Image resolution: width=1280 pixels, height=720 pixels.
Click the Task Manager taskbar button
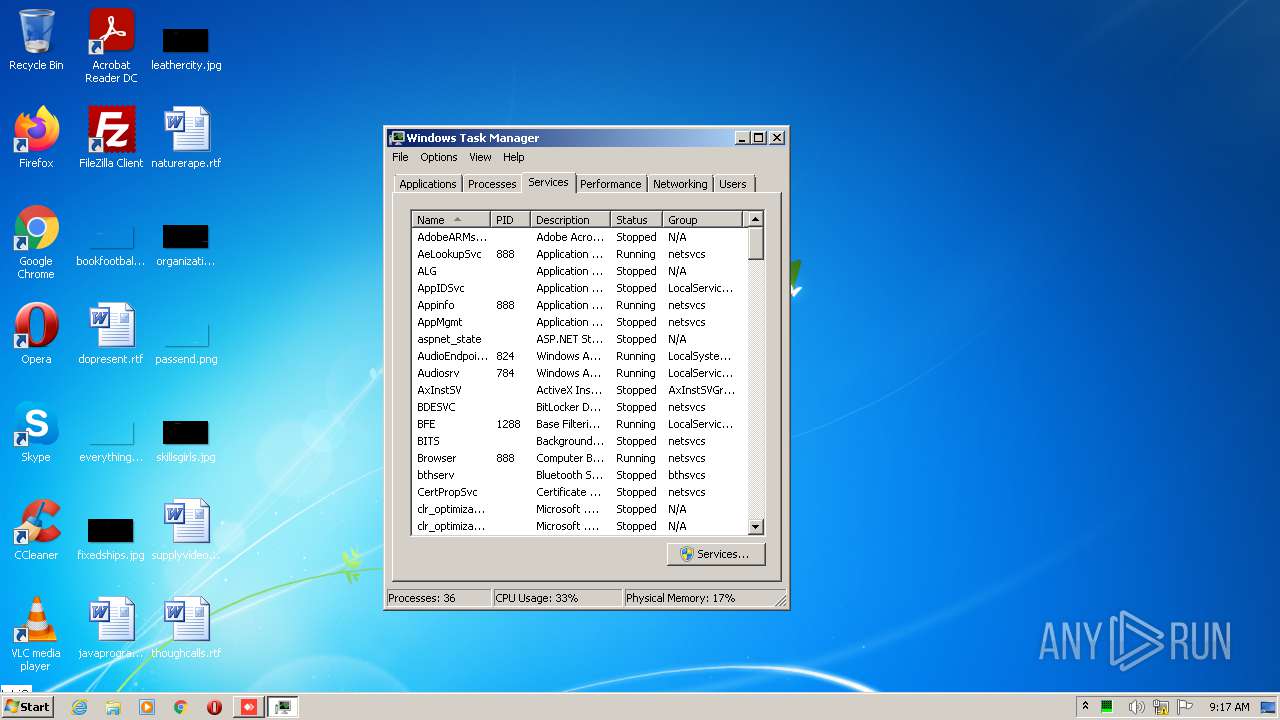[x=283, y=707]
